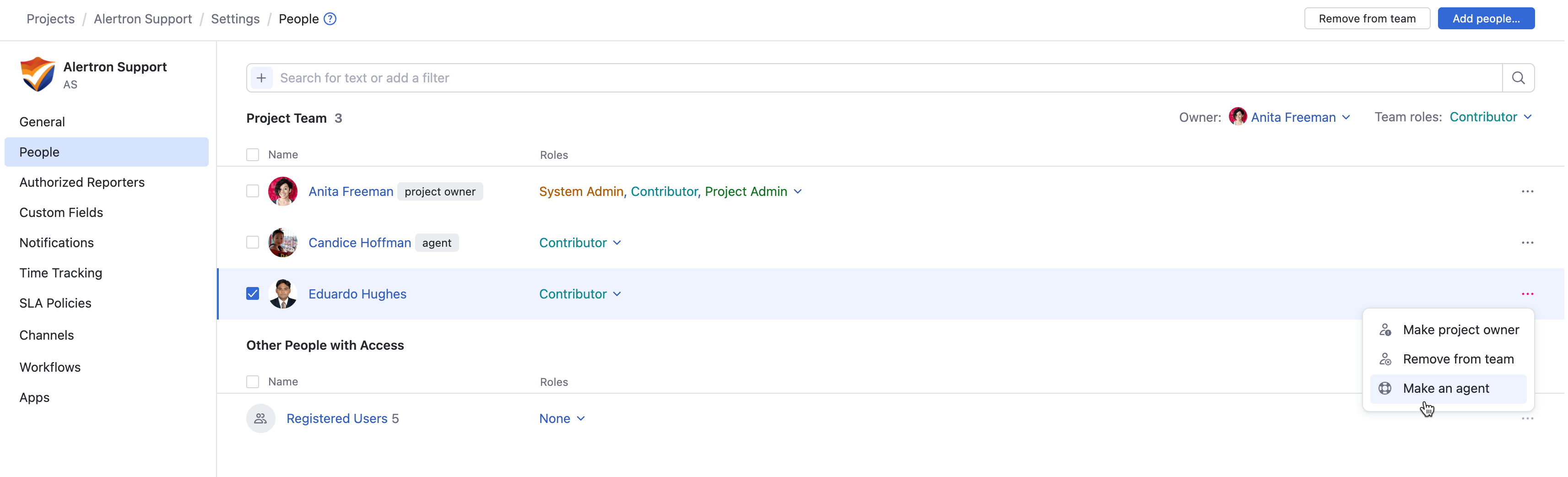
Task: Go to Projects breadcrumb
Action: [50, 19]
